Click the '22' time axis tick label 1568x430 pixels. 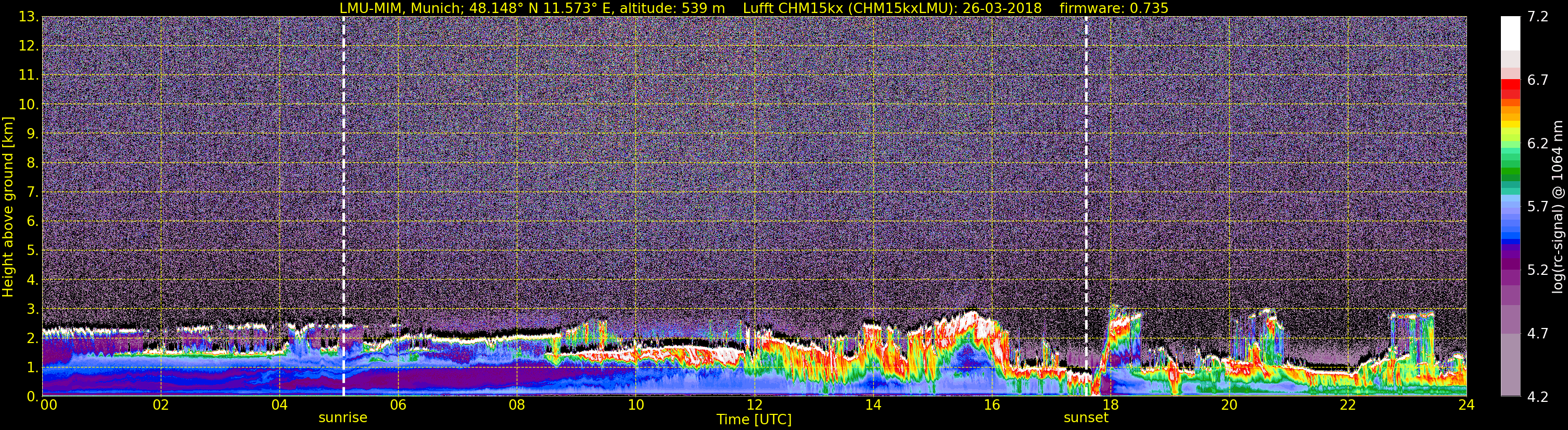tap(1348, 406)
